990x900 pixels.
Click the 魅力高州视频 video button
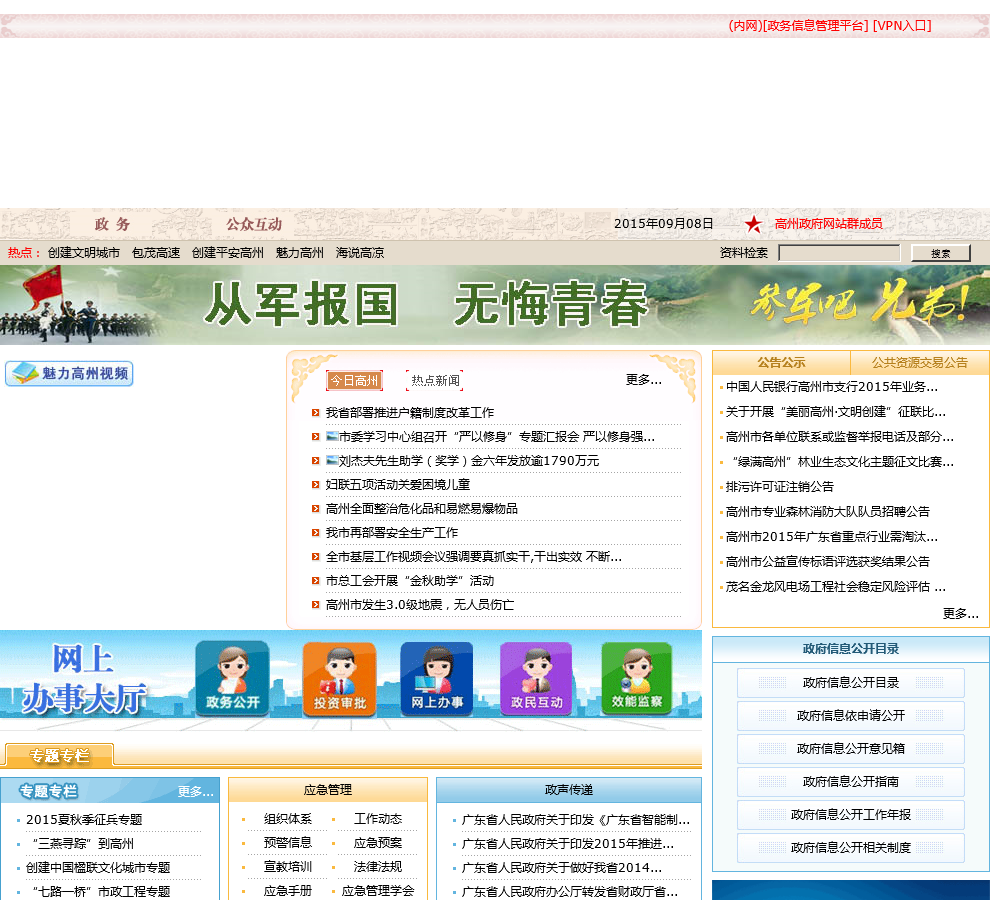[69, 373]
